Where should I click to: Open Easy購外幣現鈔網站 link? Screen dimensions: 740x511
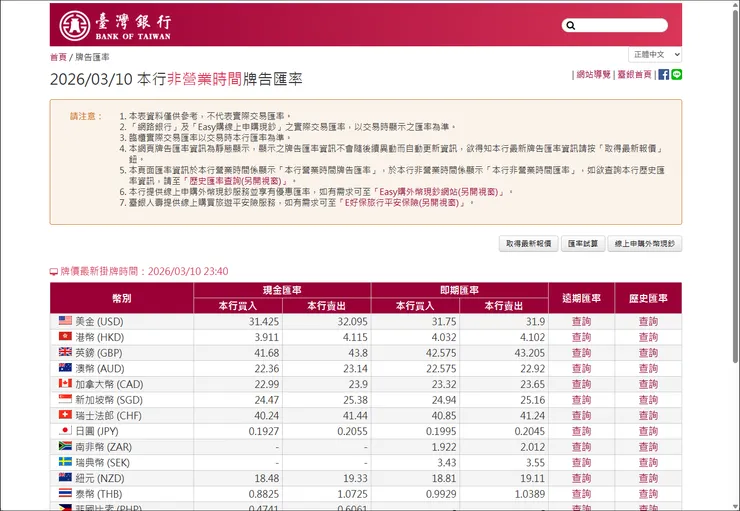[439, 192]
